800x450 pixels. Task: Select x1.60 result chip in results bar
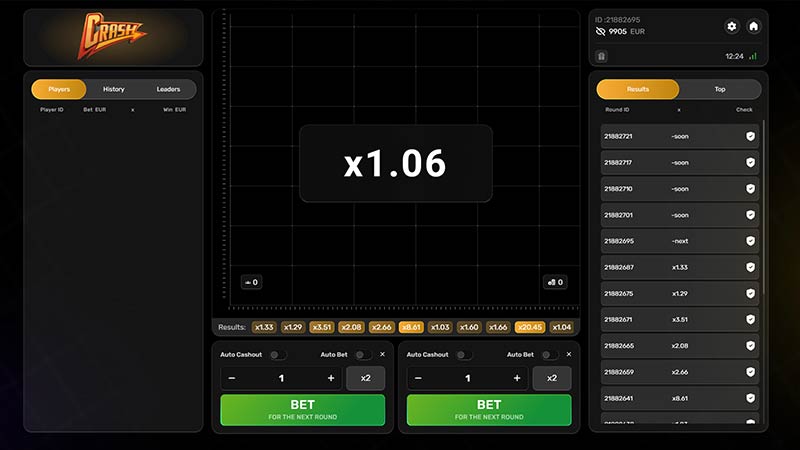(469, 327)
